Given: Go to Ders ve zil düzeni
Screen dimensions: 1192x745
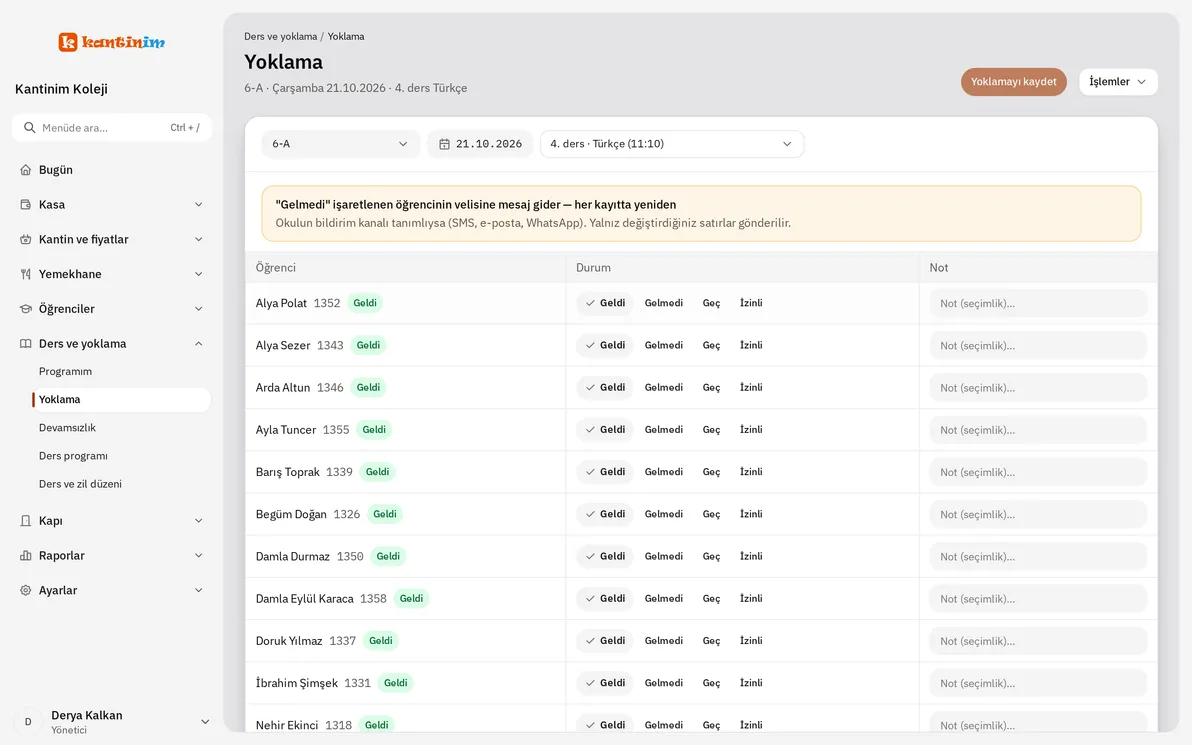Looking at the screenshot, I should pos(80,484).
